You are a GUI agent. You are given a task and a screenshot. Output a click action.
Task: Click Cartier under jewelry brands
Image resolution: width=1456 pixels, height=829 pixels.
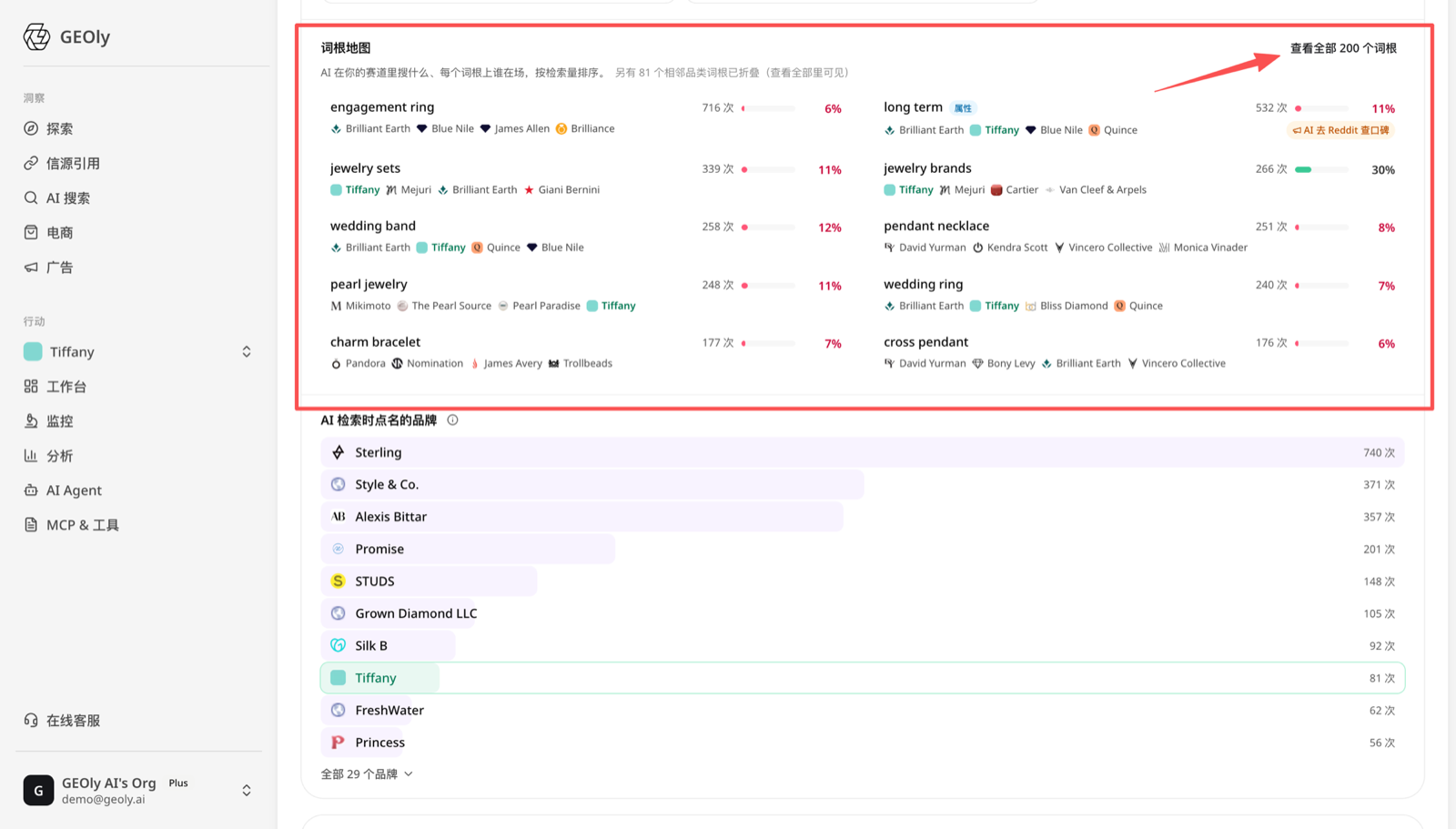[x=1014, y=190]
